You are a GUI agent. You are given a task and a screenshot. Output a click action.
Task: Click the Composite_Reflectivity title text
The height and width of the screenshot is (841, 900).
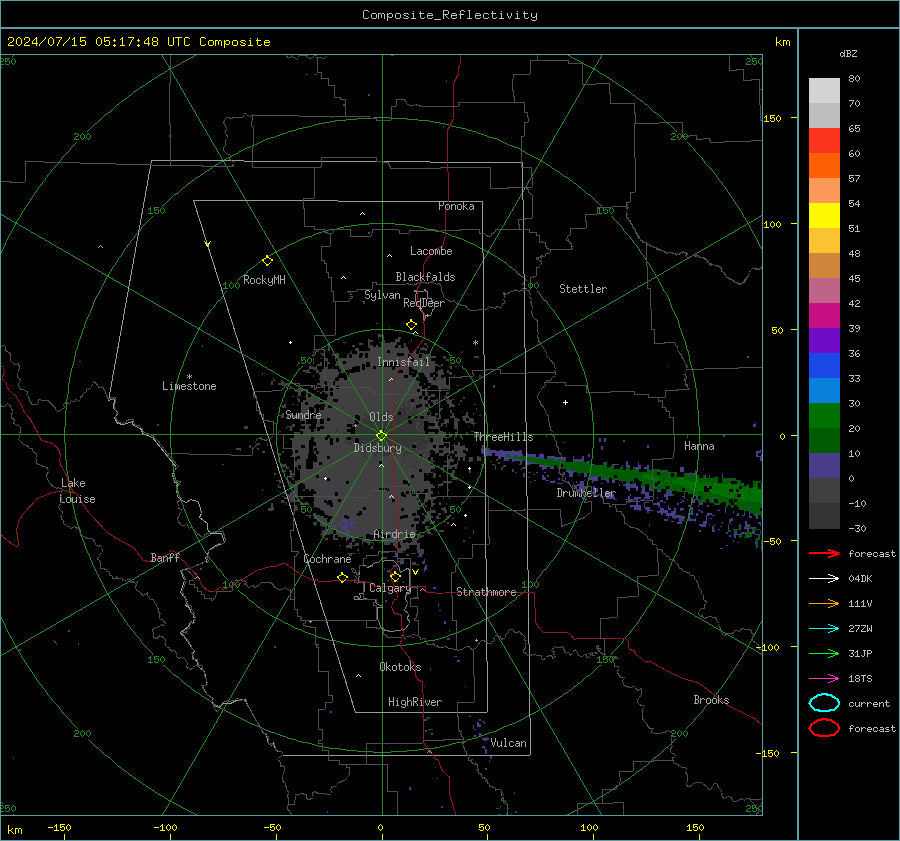pos(450,15)
